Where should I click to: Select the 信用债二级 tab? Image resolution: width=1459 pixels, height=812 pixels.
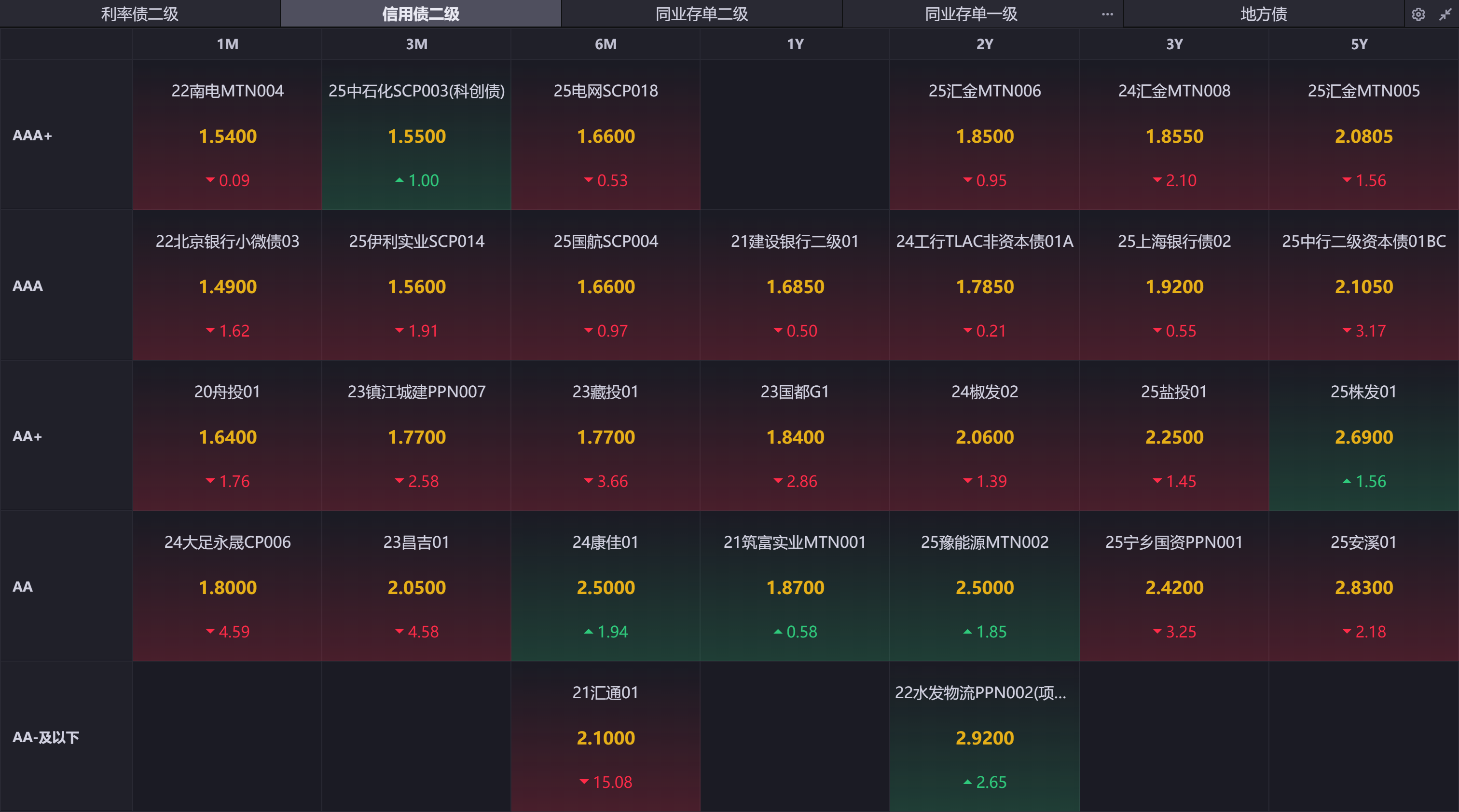420,14
